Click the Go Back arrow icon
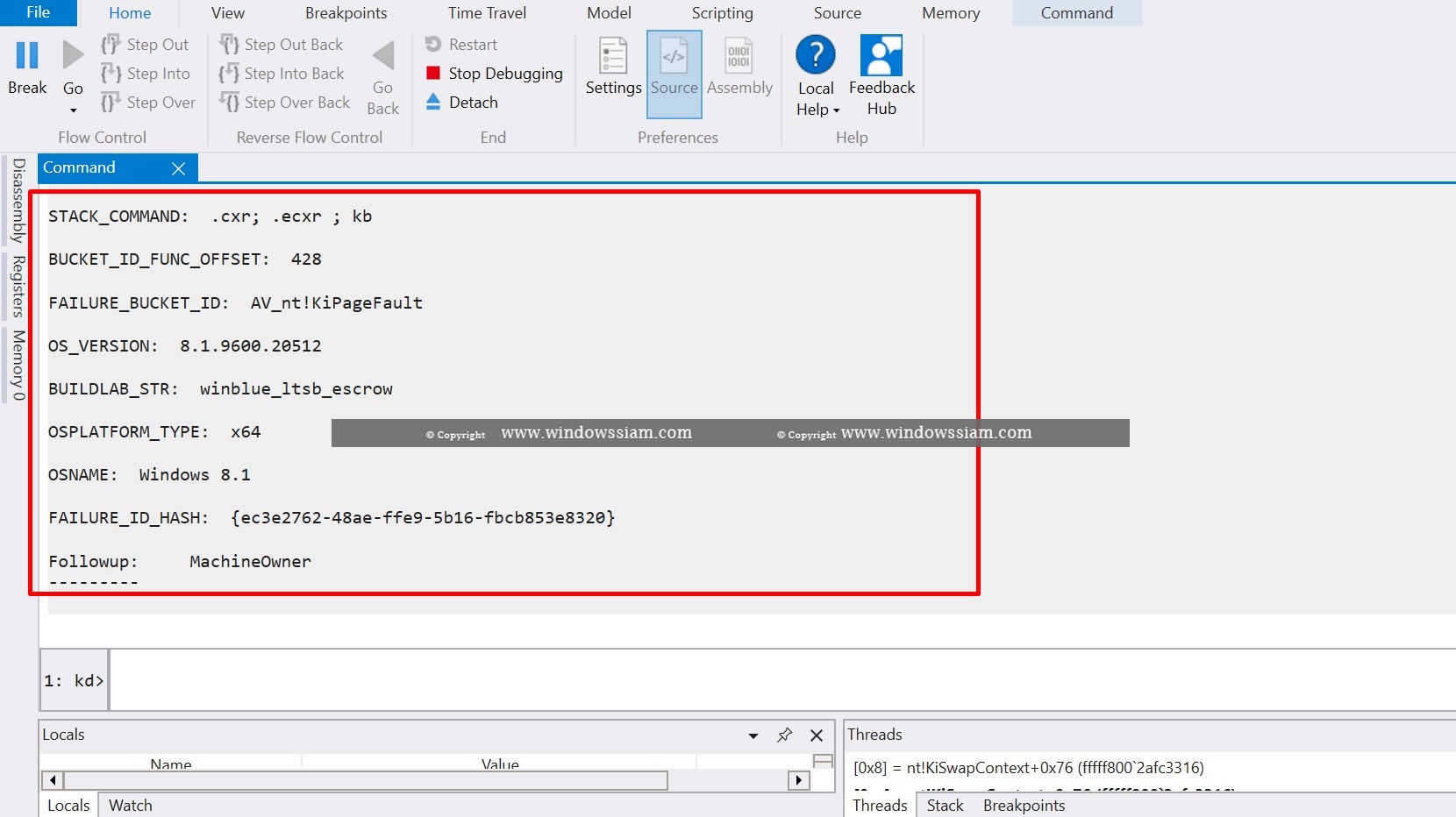This screenshot has height=817, width=1456. tap(383, 56)
